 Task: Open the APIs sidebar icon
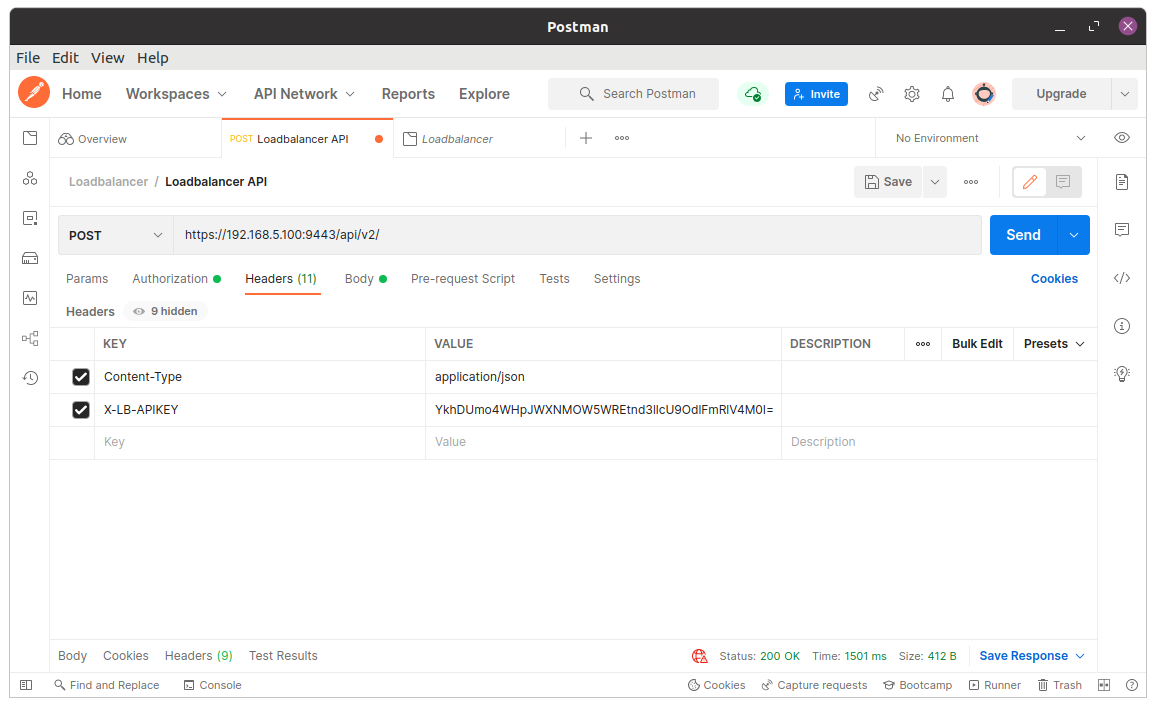point(30,178)
